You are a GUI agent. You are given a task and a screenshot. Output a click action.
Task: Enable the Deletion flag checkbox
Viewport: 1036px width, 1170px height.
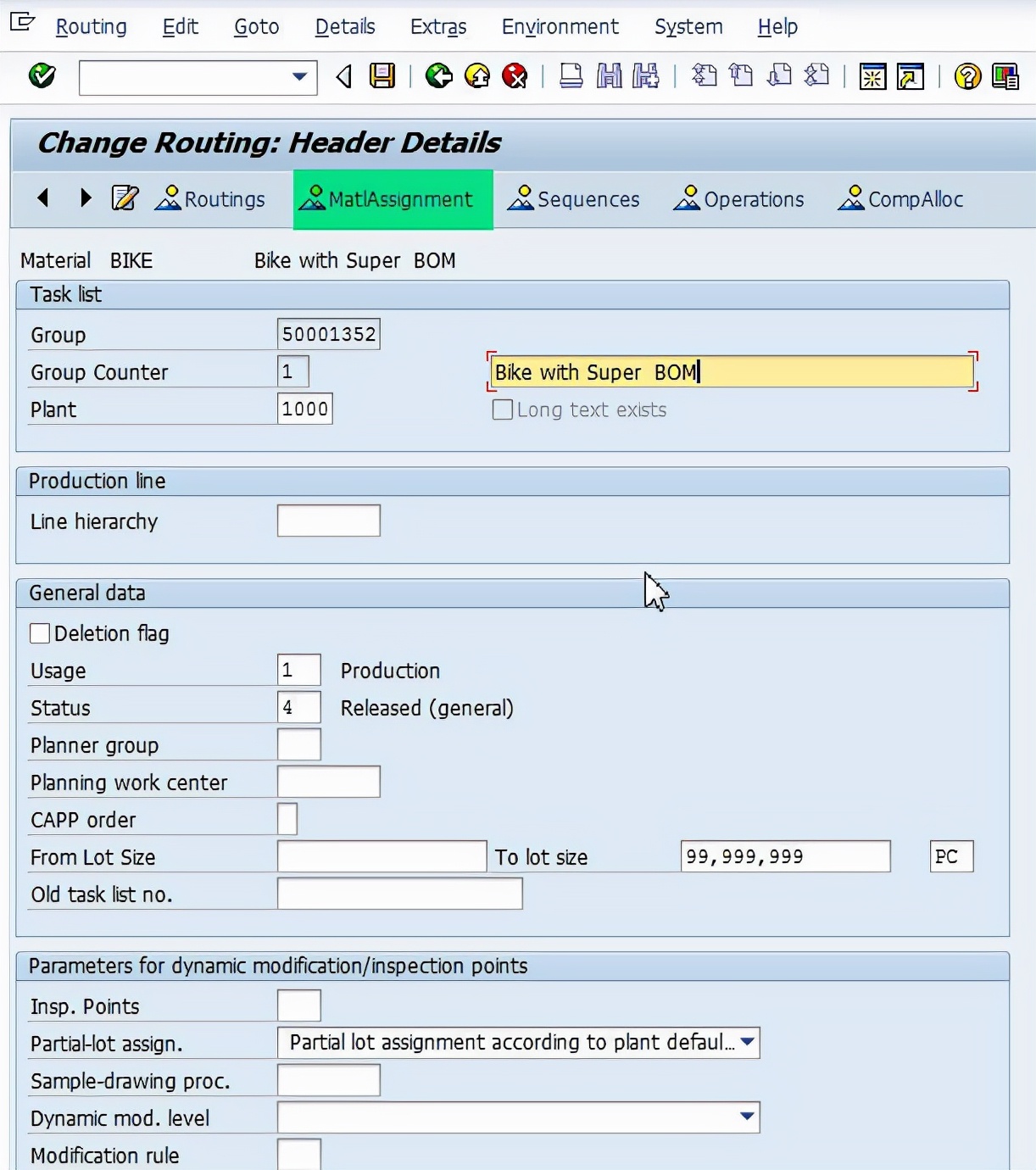coord(40,633)
